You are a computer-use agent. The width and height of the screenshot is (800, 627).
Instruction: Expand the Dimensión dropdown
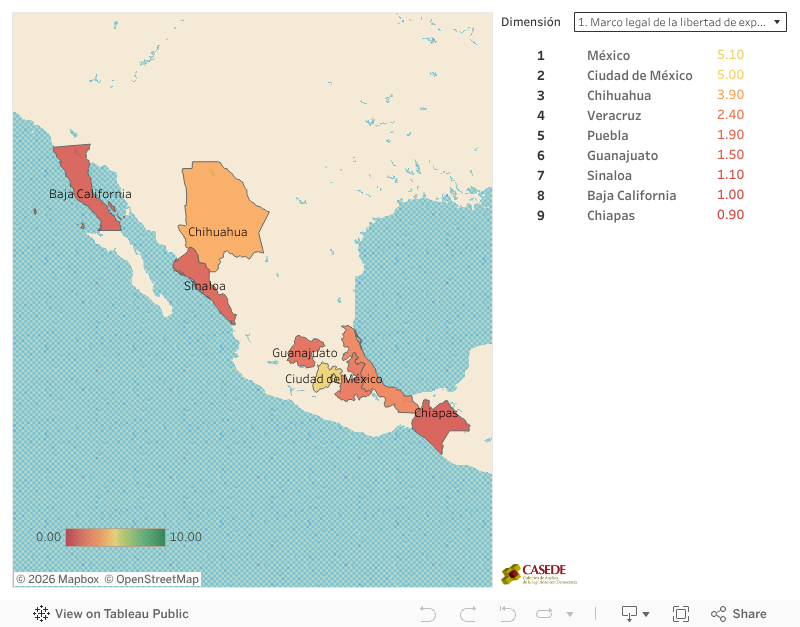(x=680, y=22)
